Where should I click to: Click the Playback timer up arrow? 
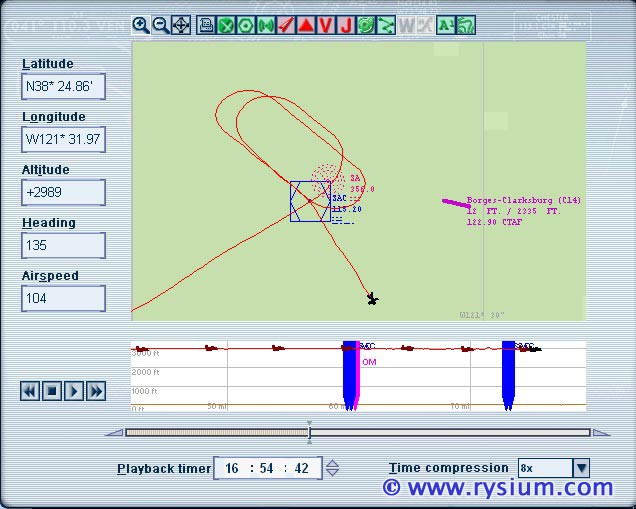[333, 464]
